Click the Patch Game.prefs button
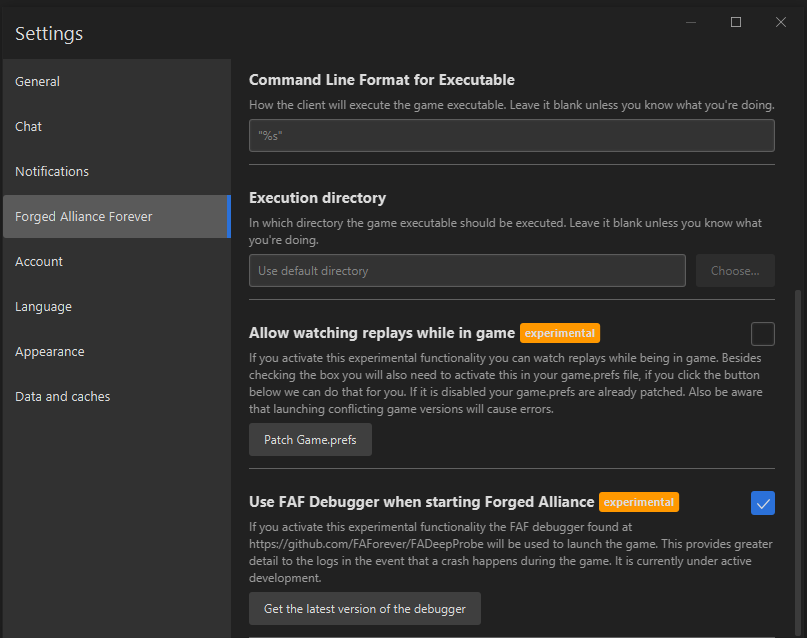The height and width of the screenshot is (638, 807). (310, 440)
